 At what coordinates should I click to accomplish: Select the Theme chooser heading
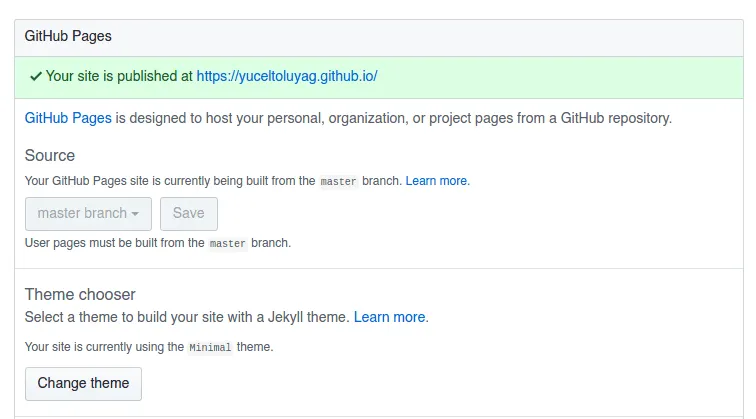80,295
